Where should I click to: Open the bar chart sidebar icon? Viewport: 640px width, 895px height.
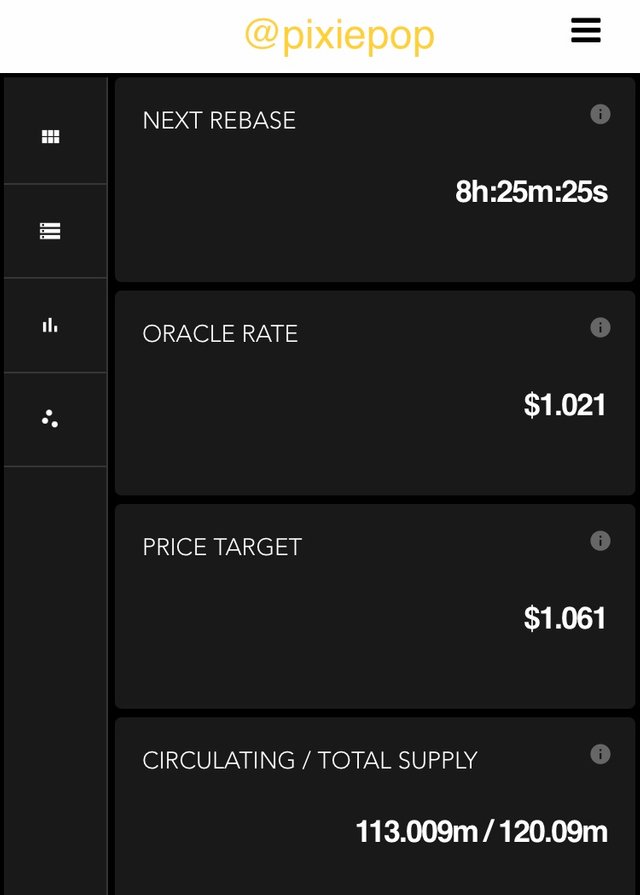50,325
